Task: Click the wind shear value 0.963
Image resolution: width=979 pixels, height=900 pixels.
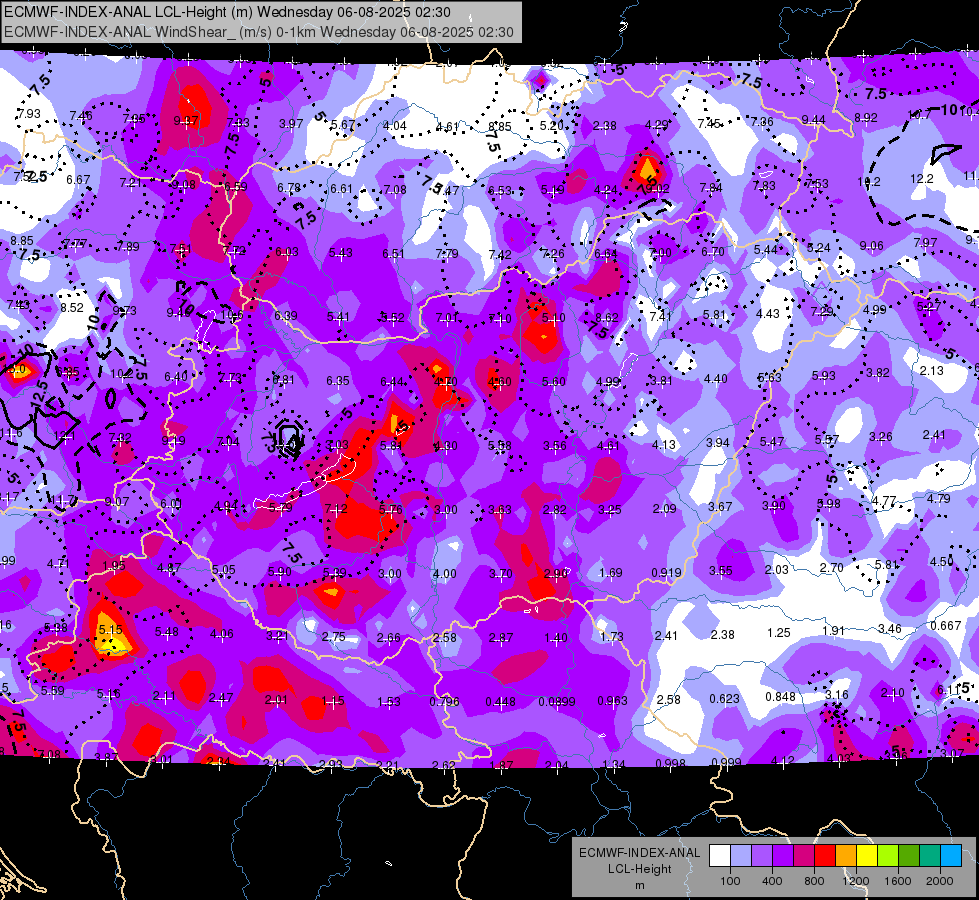Action: click(612, 701)
